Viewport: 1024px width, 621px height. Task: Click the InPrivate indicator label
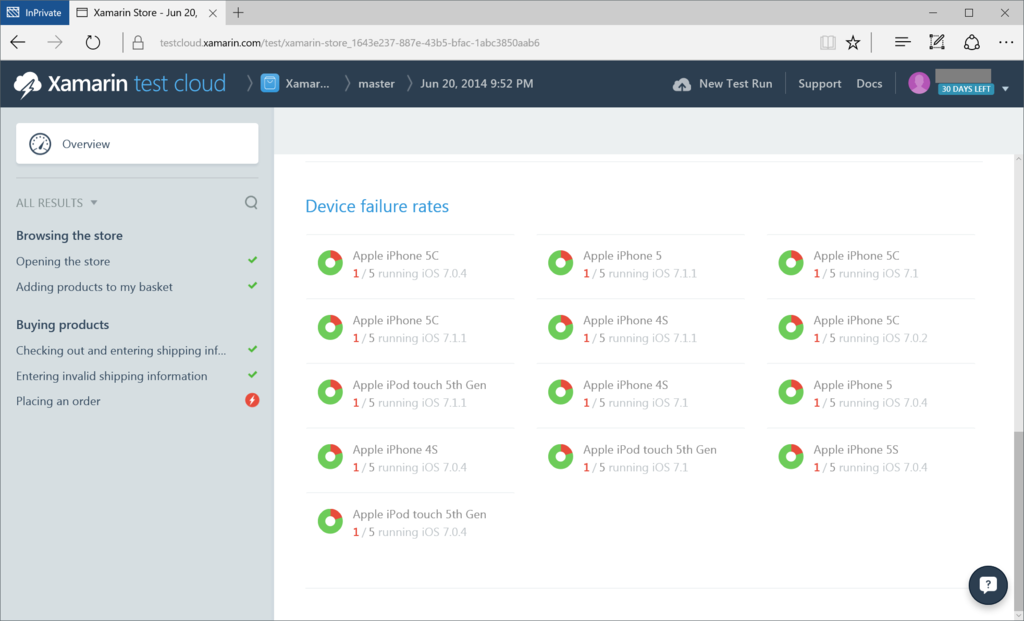(35, 12)
